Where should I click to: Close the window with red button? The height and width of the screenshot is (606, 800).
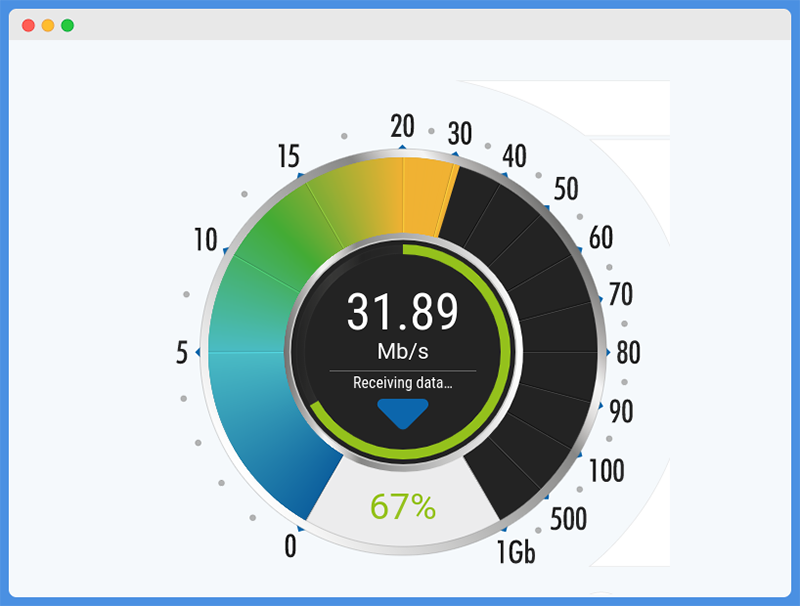click(x=29, y=26)
